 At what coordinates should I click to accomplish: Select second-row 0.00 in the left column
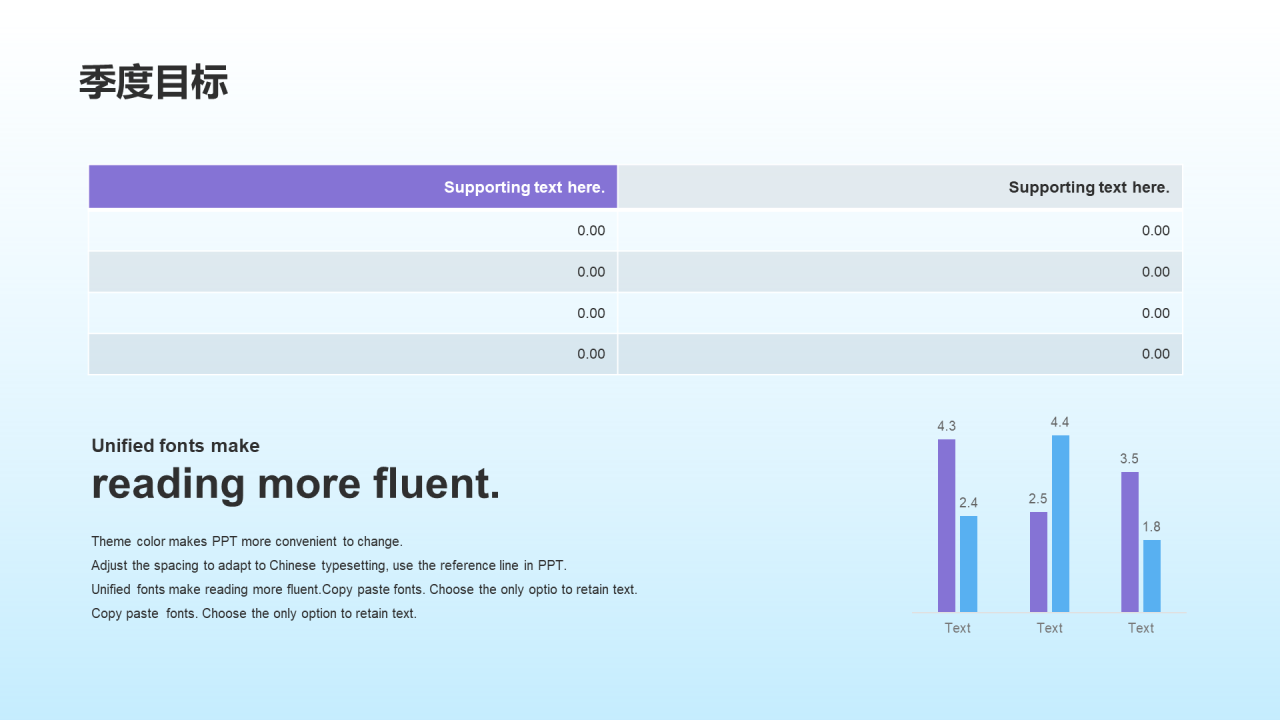click(x=591, y=272)
